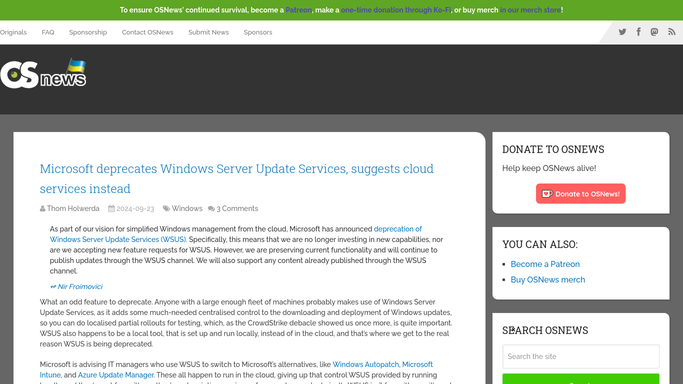Open the article title about WSUS deprecation

[237, 179]
